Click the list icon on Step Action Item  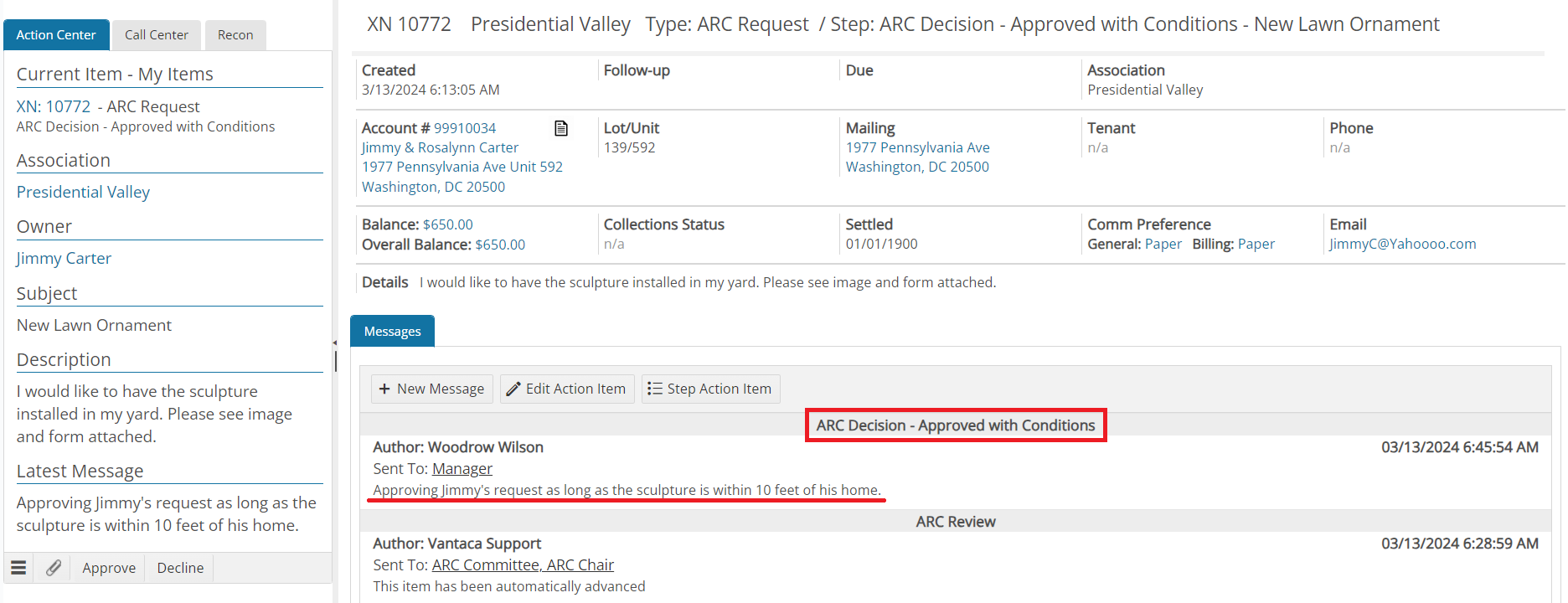tap(655, 389)
